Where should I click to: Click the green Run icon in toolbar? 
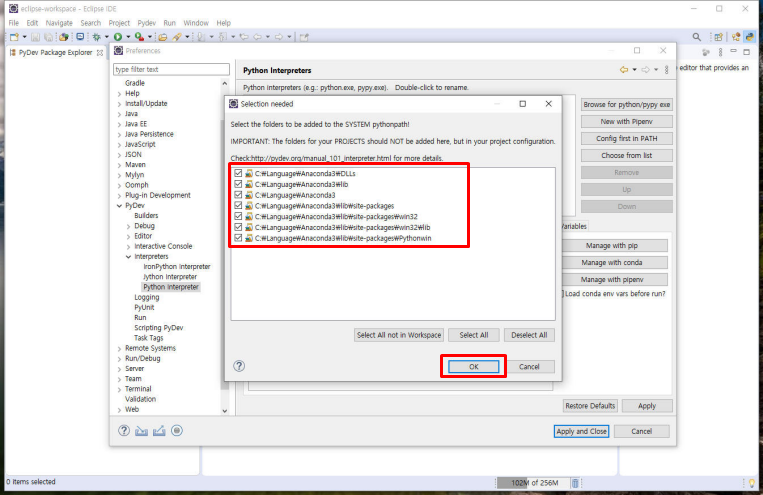pyautogui.click(x=118, y=37)
